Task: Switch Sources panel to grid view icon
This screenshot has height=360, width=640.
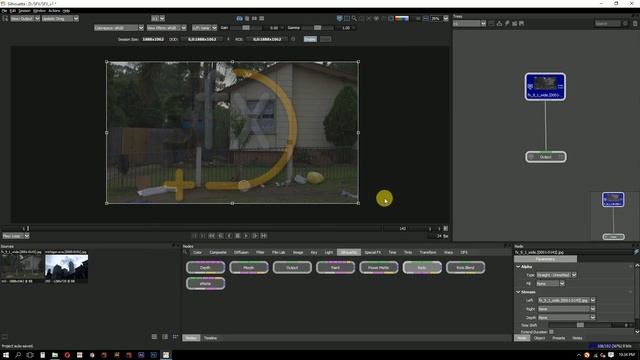Action: (175, 337)
